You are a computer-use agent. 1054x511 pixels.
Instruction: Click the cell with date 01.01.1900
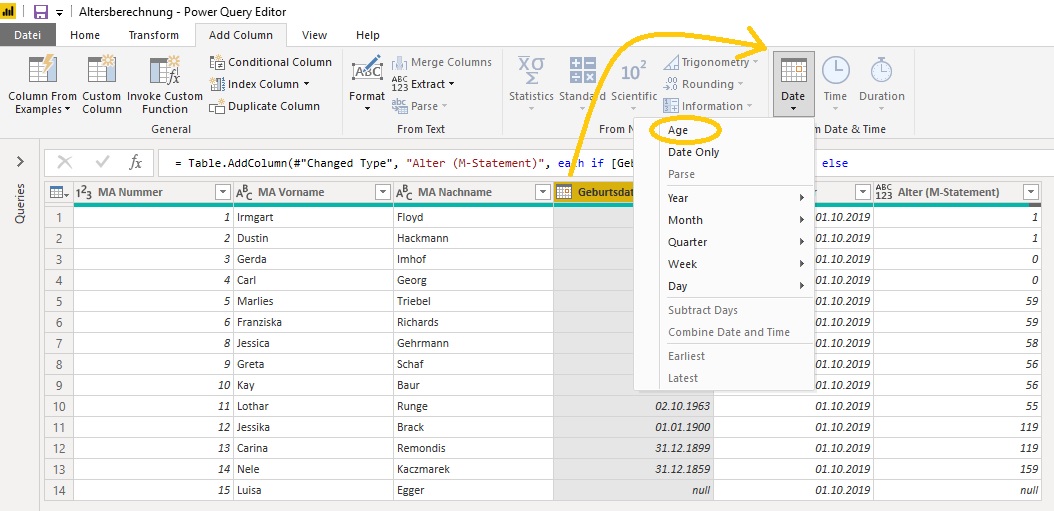(633, 427)
